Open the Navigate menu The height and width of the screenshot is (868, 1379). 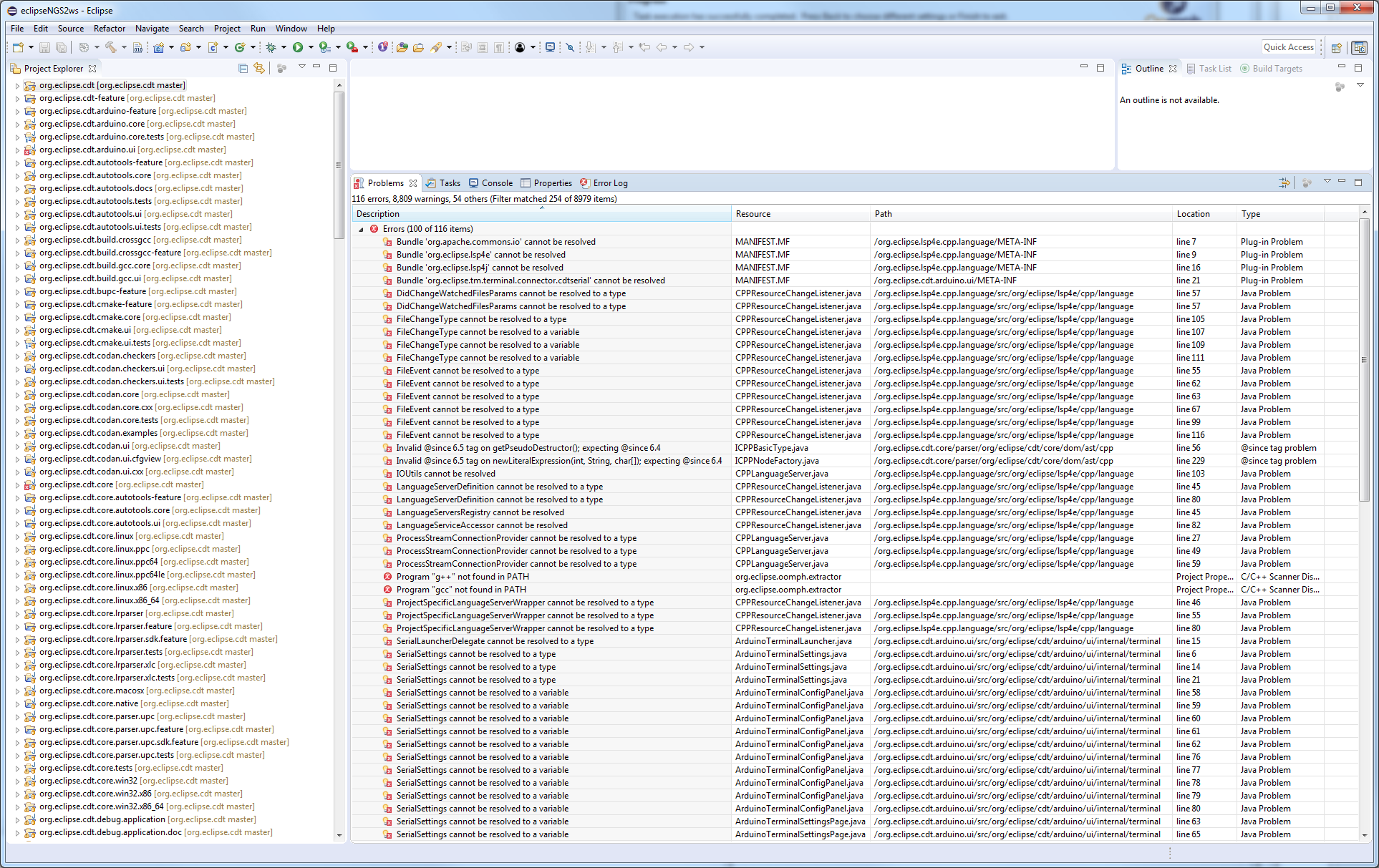[152, 29]
